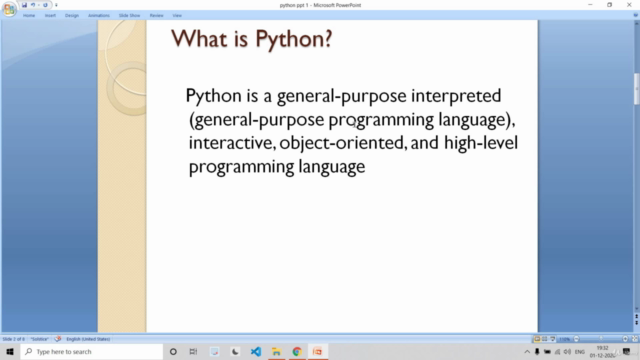The image size is (640, 360).
Task: Save the presentation from Quick Access Toolbar
Action: click(24, 5)
